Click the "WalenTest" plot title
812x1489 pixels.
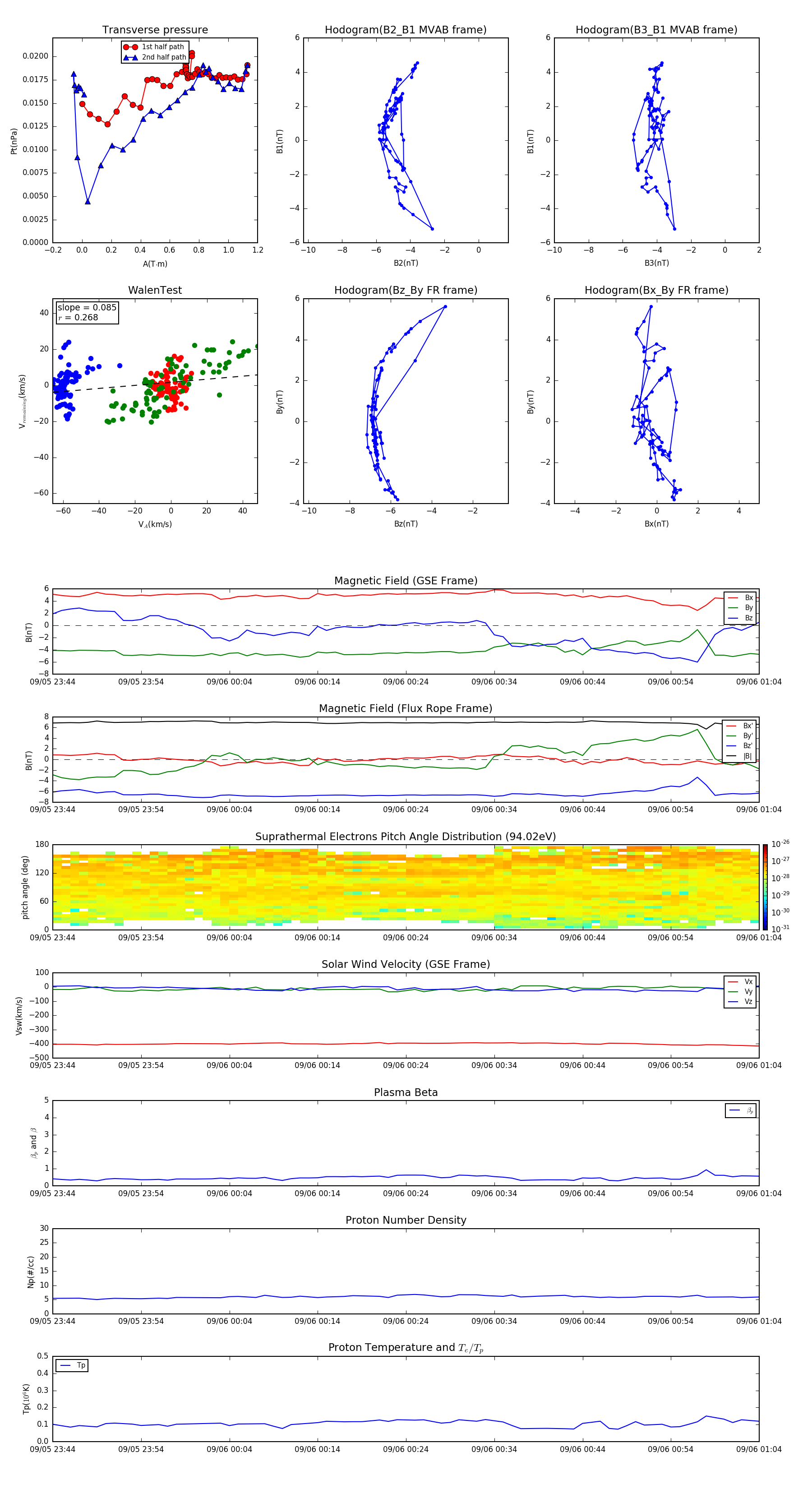tap(155, 290)
